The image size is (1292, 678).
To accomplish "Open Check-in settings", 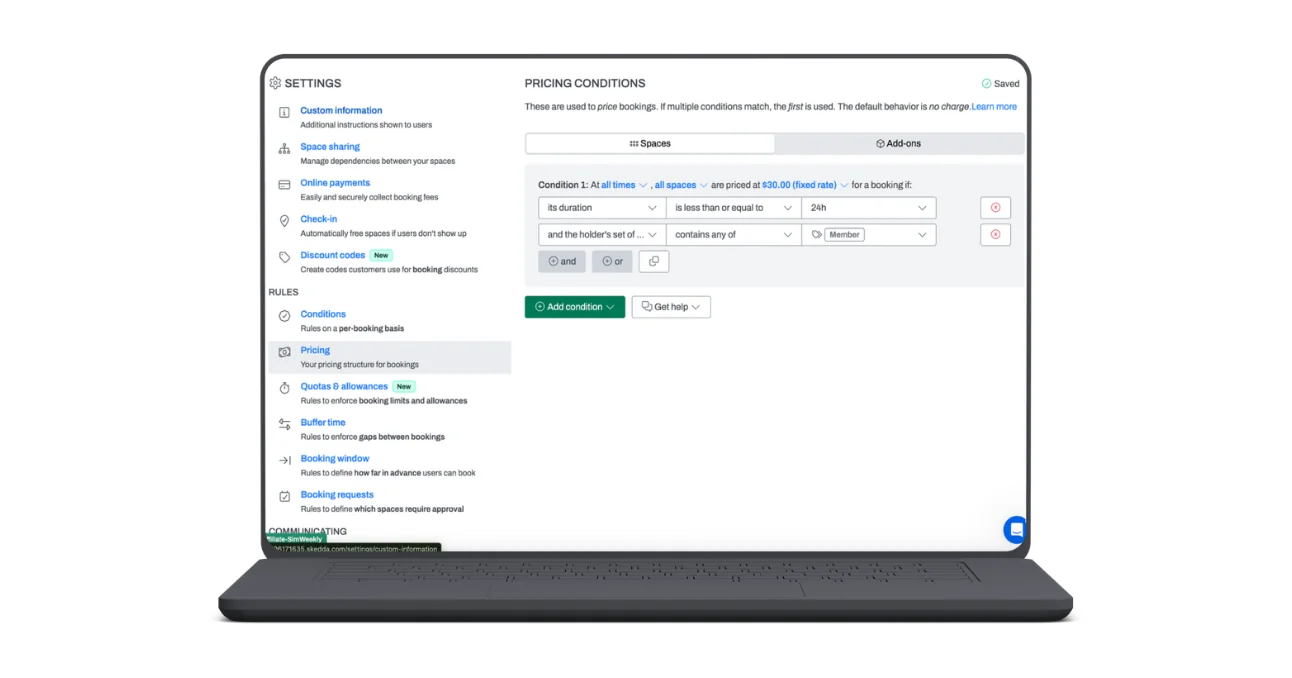I will pyautogui.click(x=319, y=219).
